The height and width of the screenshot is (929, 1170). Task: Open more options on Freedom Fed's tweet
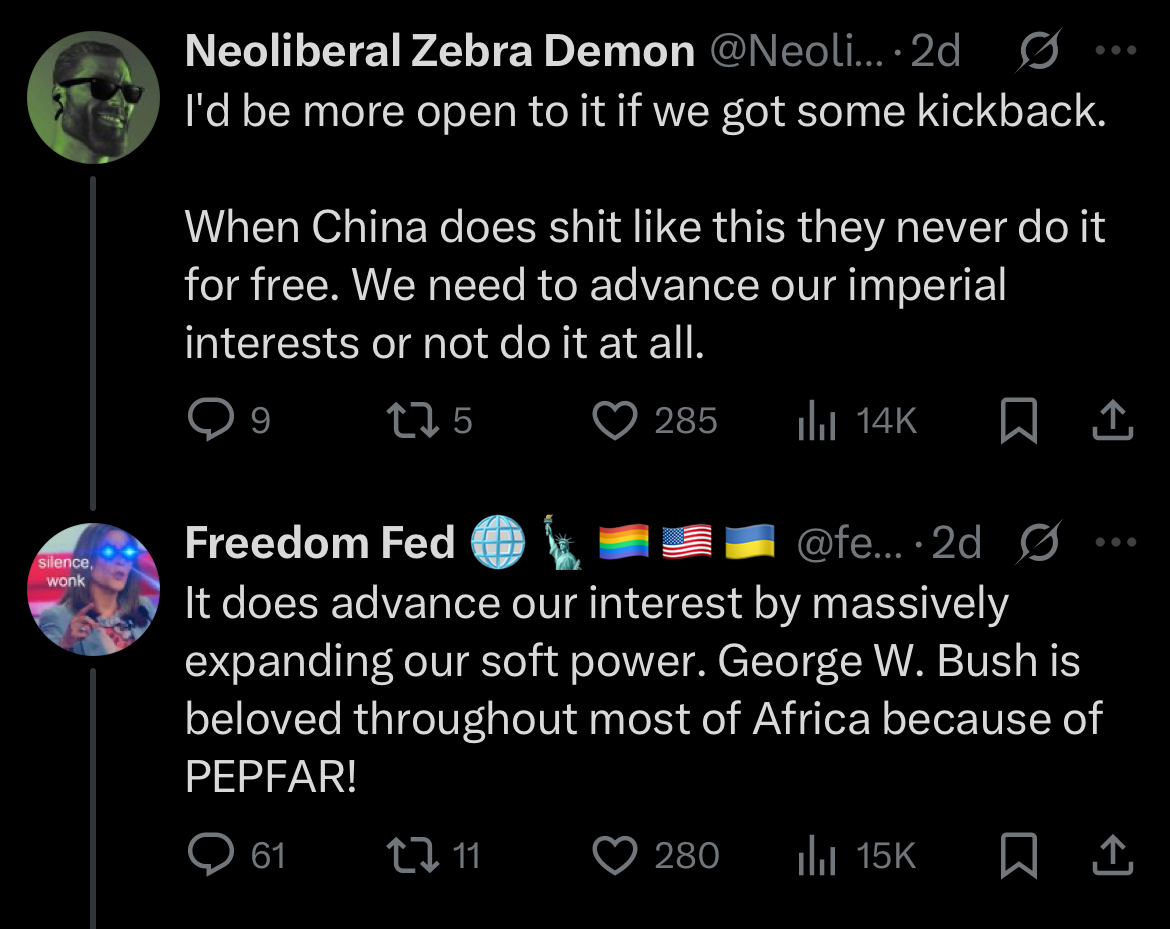click(1116, 542)
